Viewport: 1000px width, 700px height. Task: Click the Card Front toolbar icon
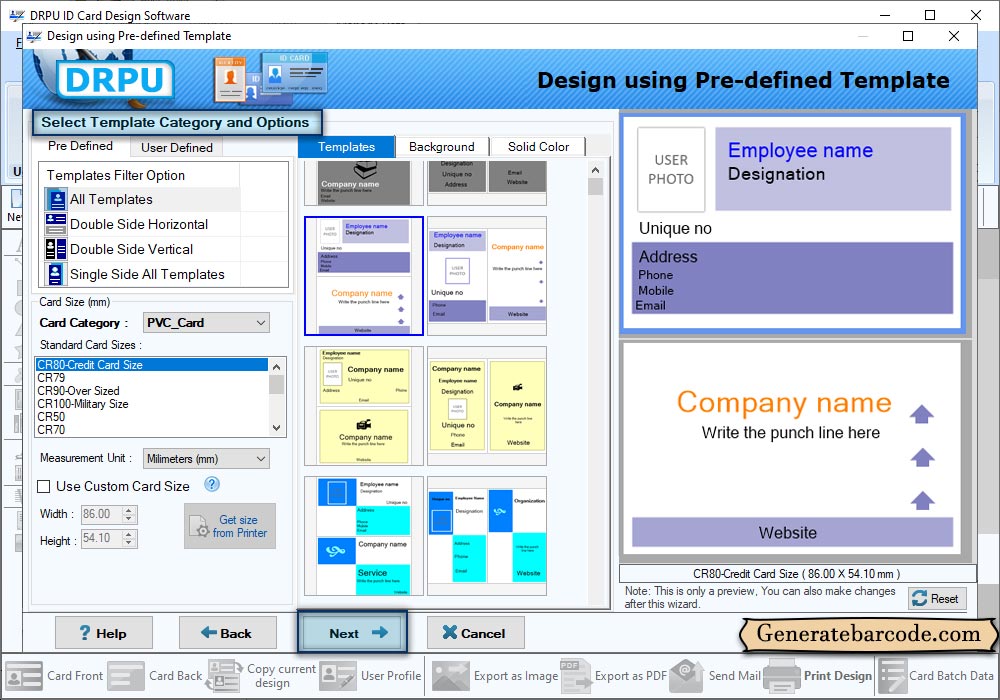tap(24, 676)
